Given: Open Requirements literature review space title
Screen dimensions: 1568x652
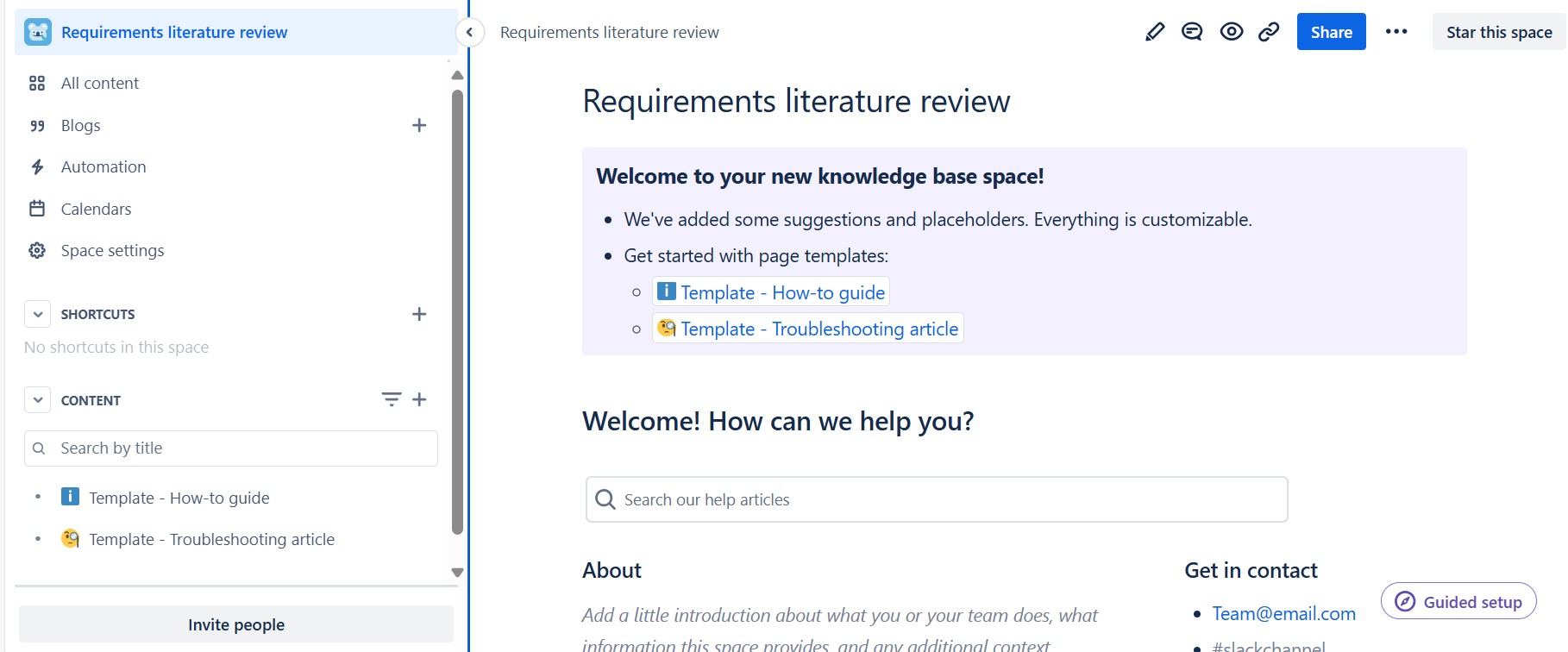Looking at the screenshot, I should click(174, 32).
